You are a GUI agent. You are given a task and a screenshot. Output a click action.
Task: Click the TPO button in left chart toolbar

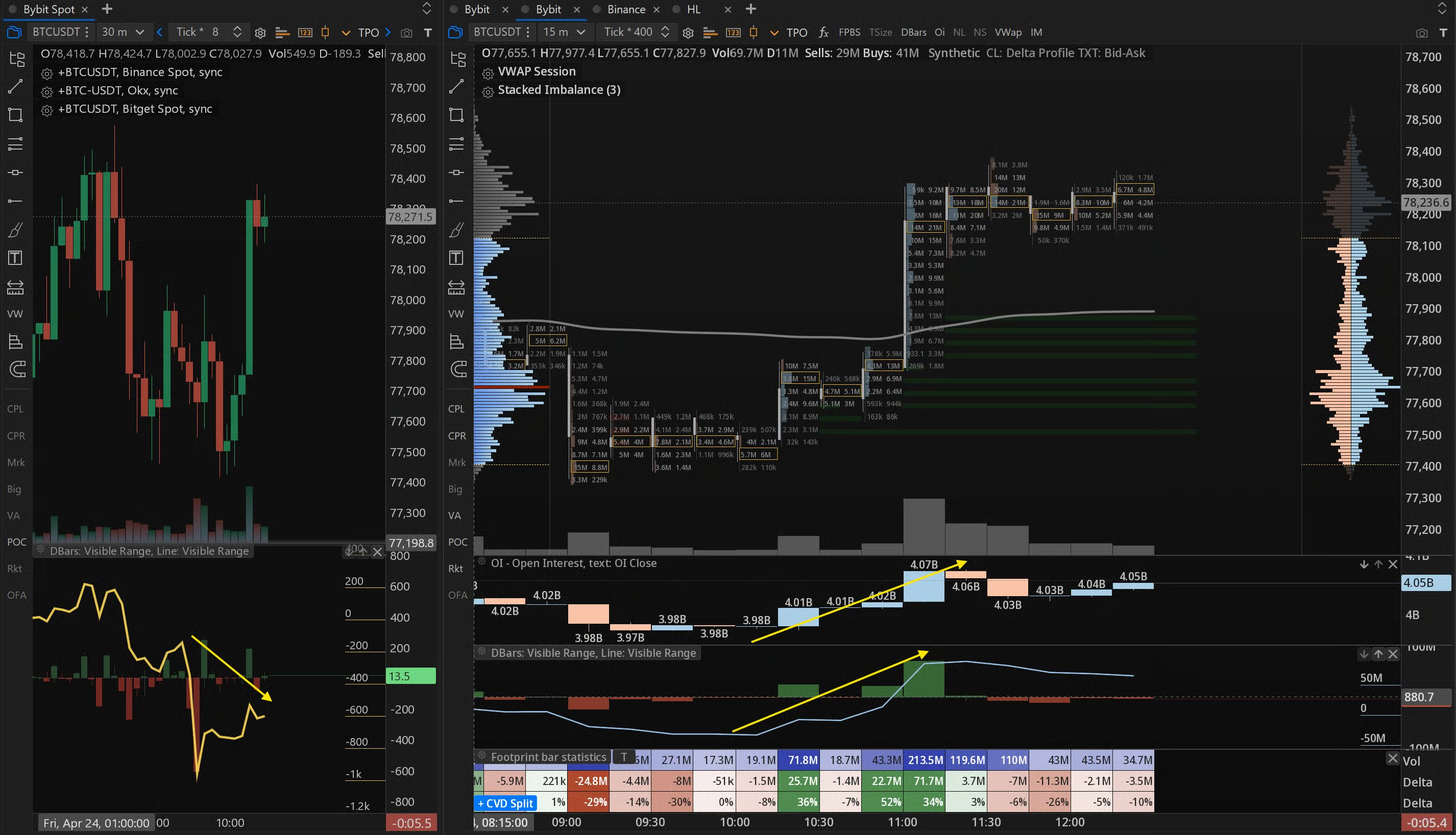click(369, 32)
